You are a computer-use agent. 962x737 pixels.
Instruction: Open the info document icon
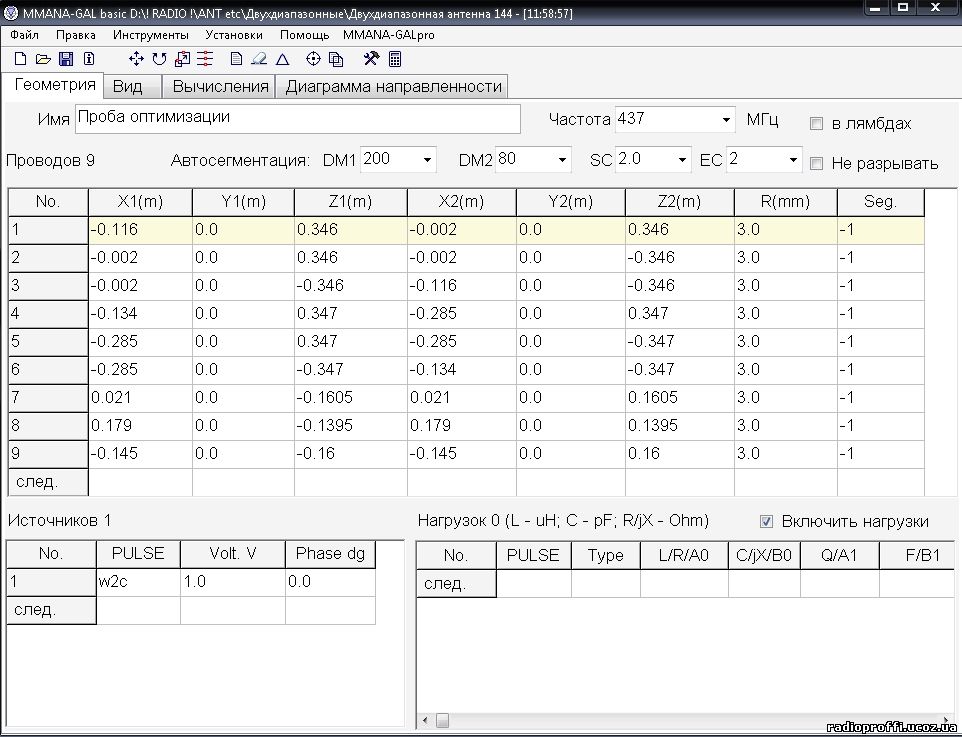pos(89,59)
